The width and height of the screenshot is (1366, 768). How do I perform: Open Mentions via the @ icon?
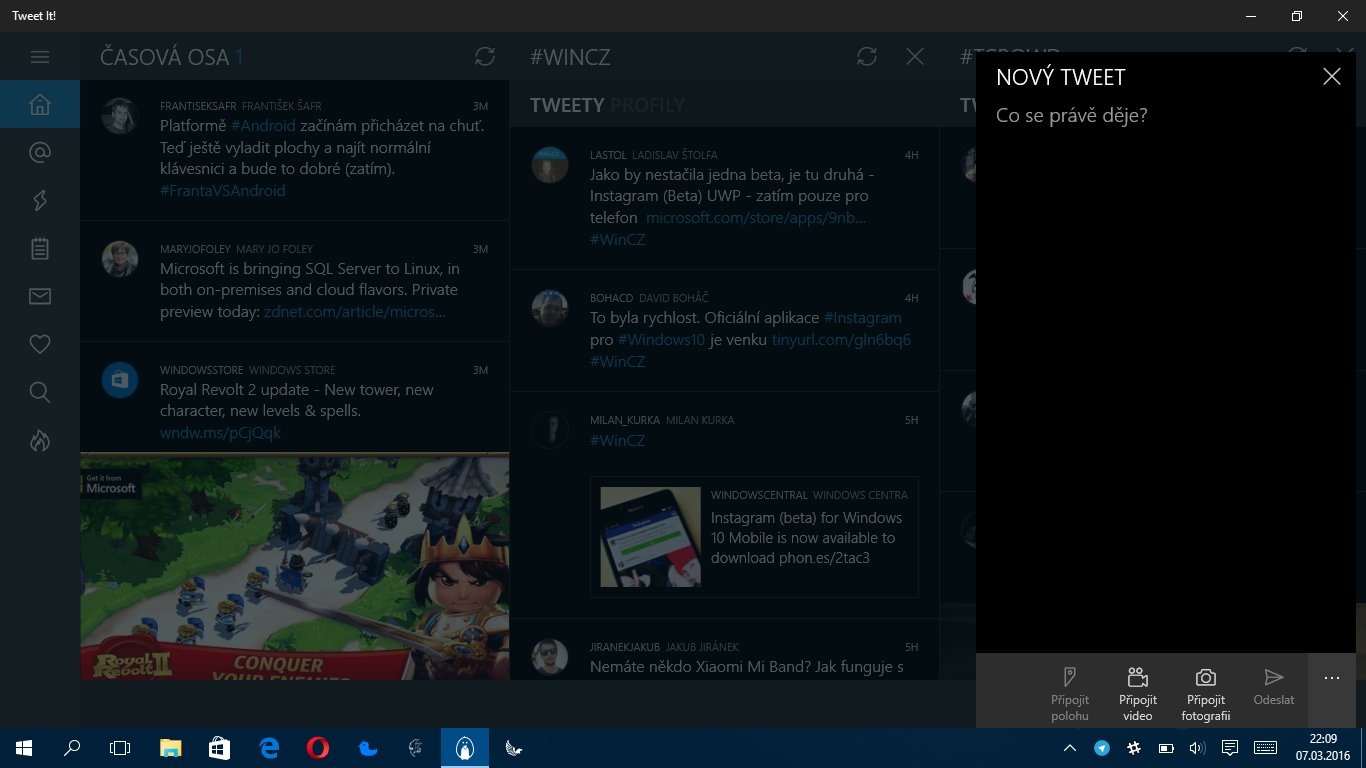pos(40,152)
